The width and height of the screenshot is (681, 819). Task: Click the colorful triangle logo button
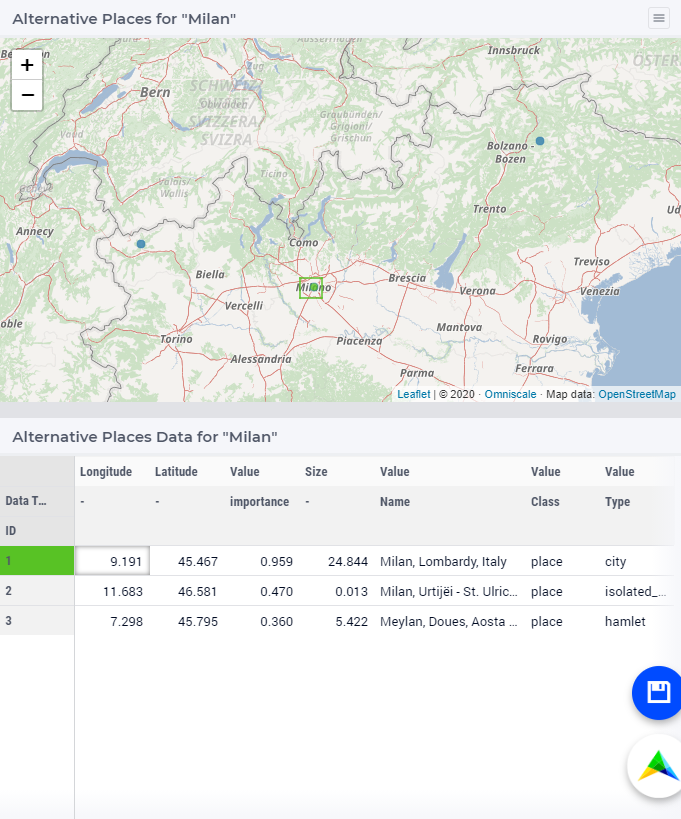coord(657,766)
